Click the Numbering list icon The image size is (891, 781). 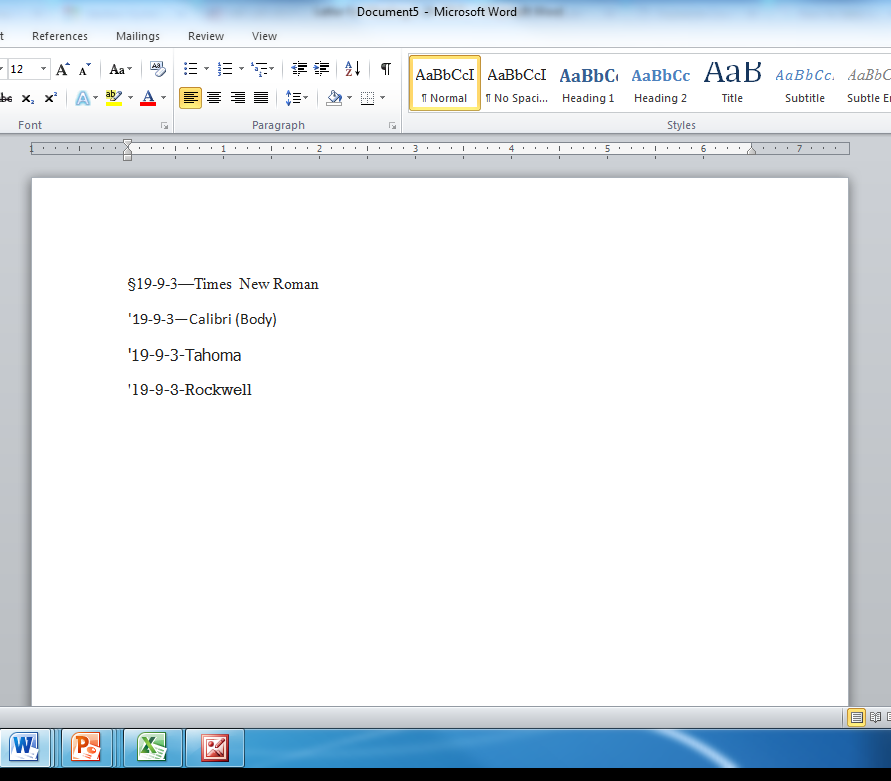pos(225,69)
